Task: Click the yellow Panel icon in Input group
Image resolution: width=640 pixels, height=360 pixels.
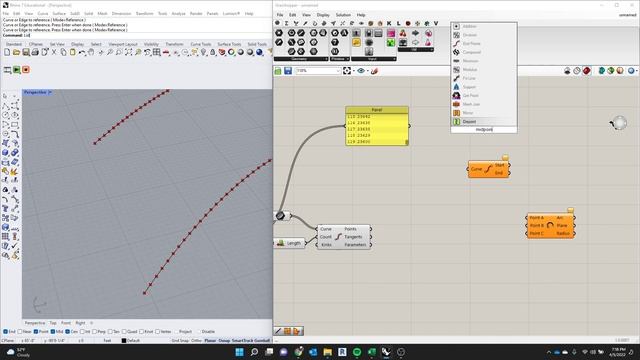Action: click(356, 42)
